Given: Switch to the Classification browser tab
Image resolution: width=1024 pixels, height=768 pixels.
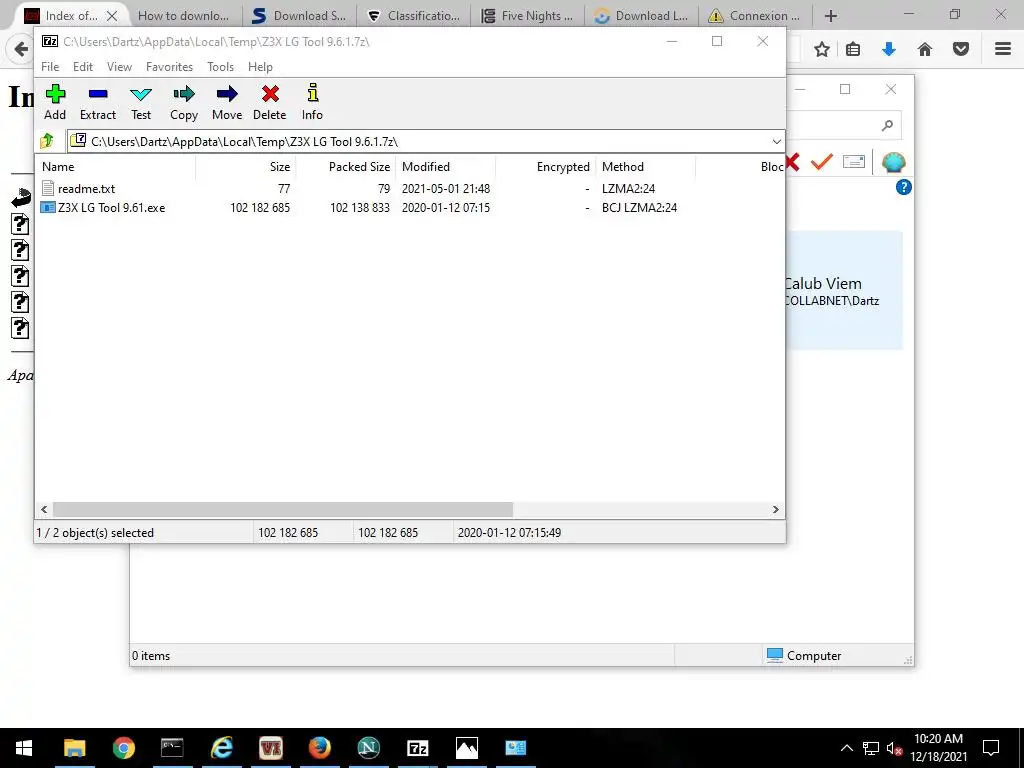Looking at the screenshot, I should click(413, 16).
